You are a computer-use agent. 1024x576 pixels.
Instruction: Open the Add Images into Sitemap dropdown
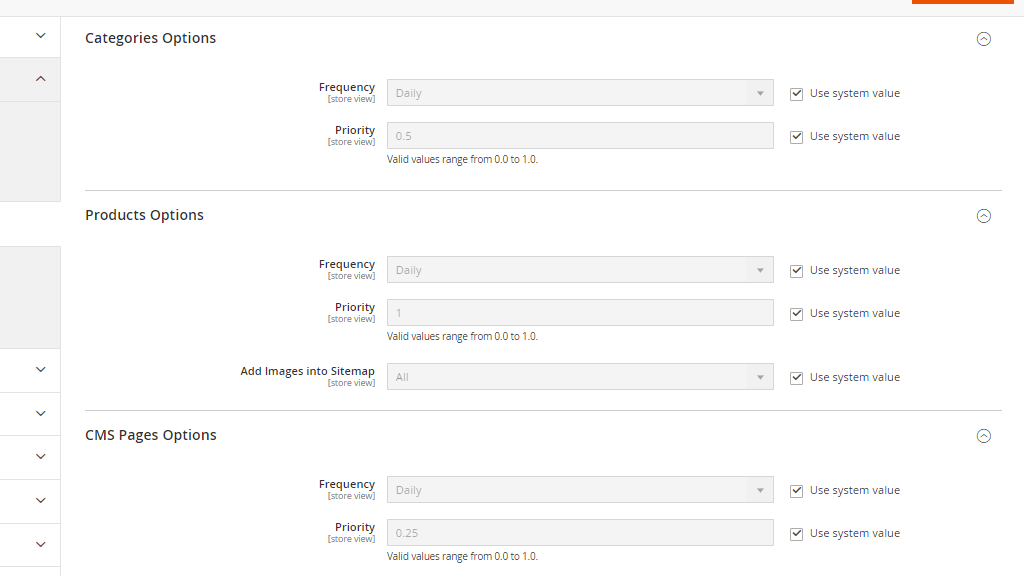pos(580,376)
